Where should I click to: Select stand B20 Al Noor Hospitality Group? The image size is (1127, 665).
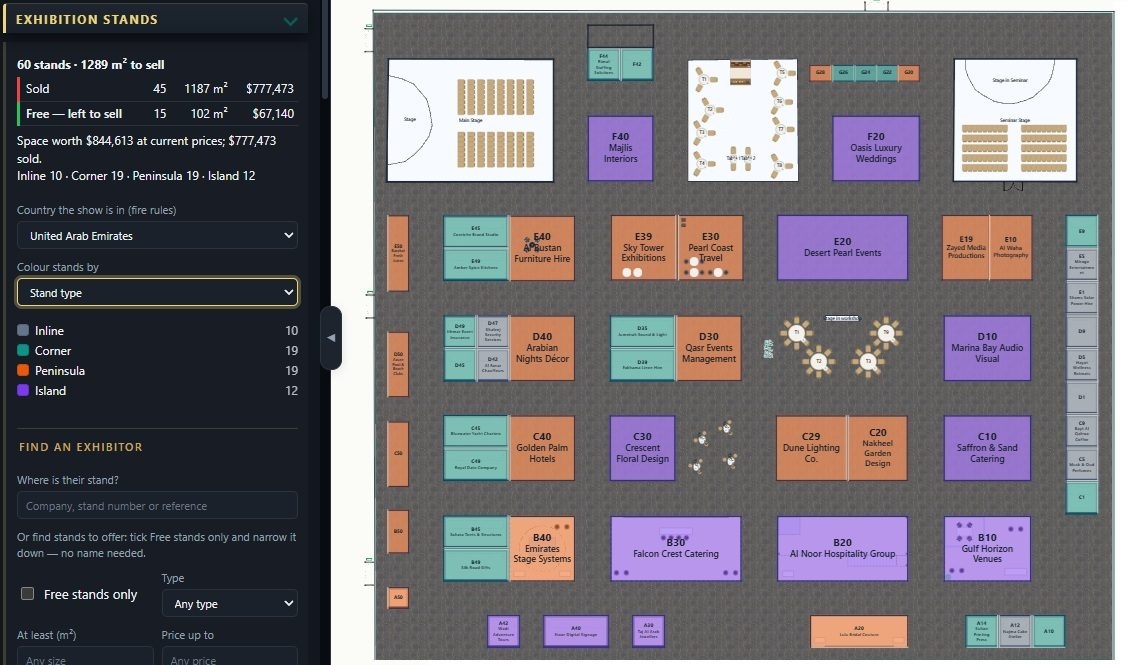click(842, 548)
